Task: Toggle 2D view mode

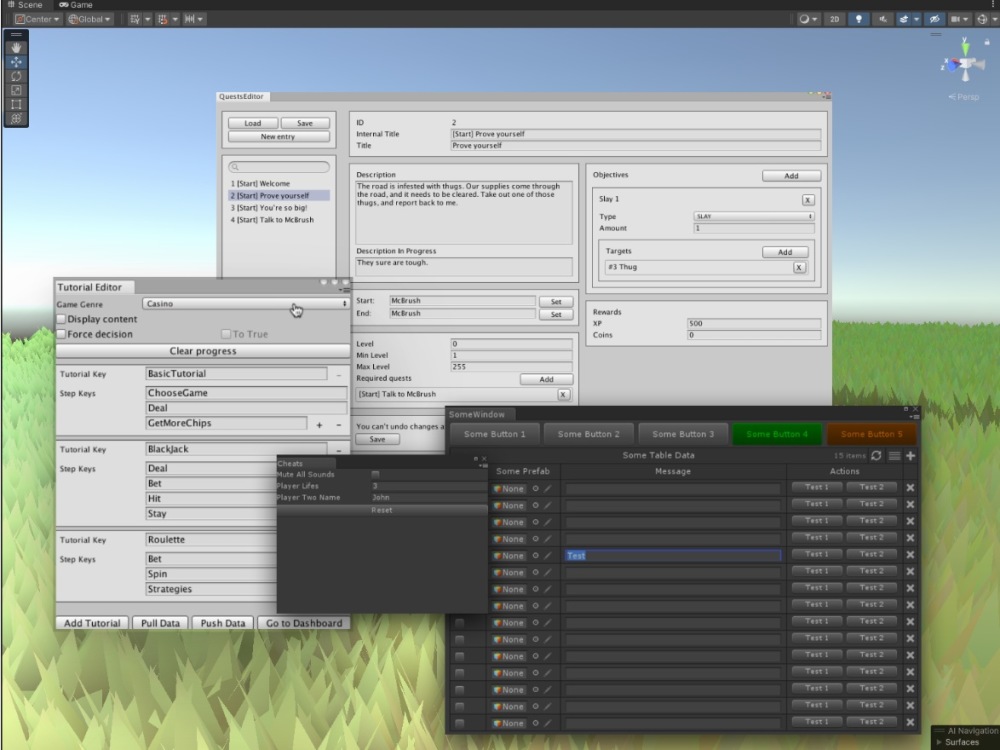Action: pyautogui.click(x=834, y=19)
